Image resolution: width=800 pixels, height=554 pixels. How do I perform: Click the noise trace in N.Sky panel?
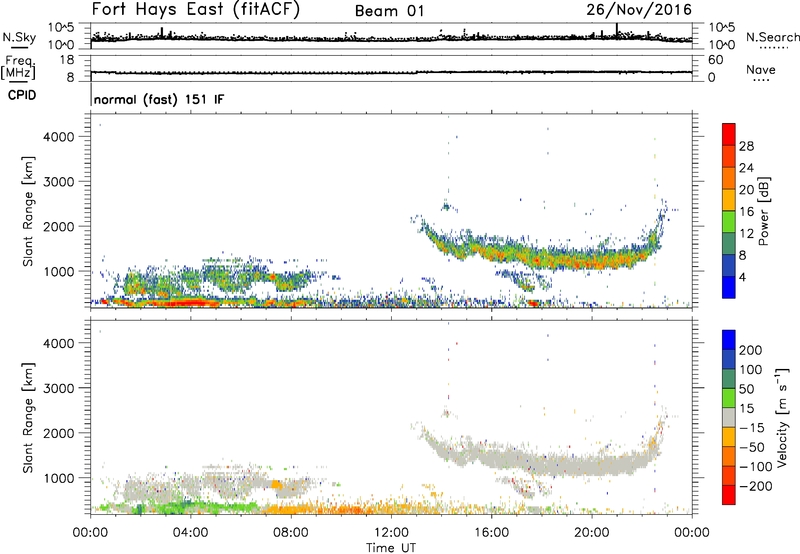coord(391,38)
